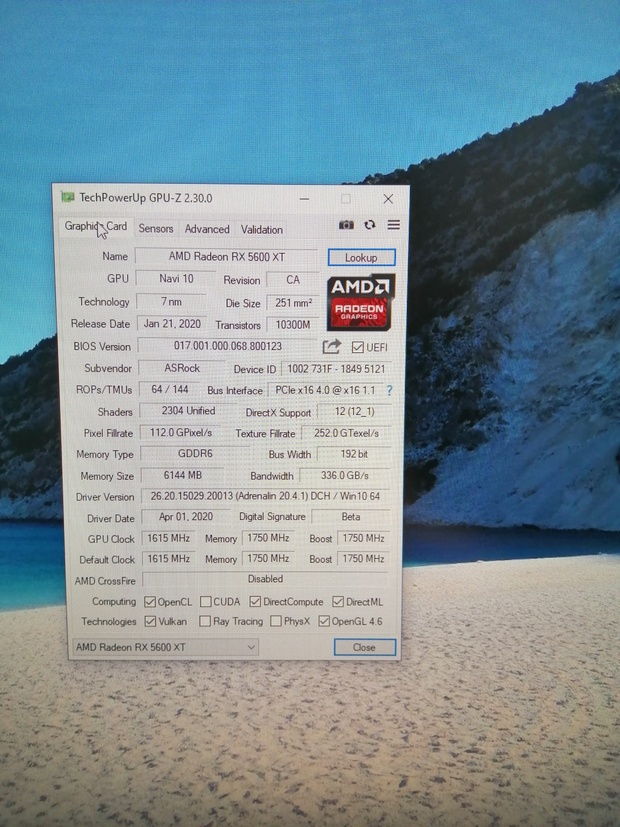Click Bus Interface 'PCIe x16 4.0 @ x16 1.1'

tap(325, 390)
